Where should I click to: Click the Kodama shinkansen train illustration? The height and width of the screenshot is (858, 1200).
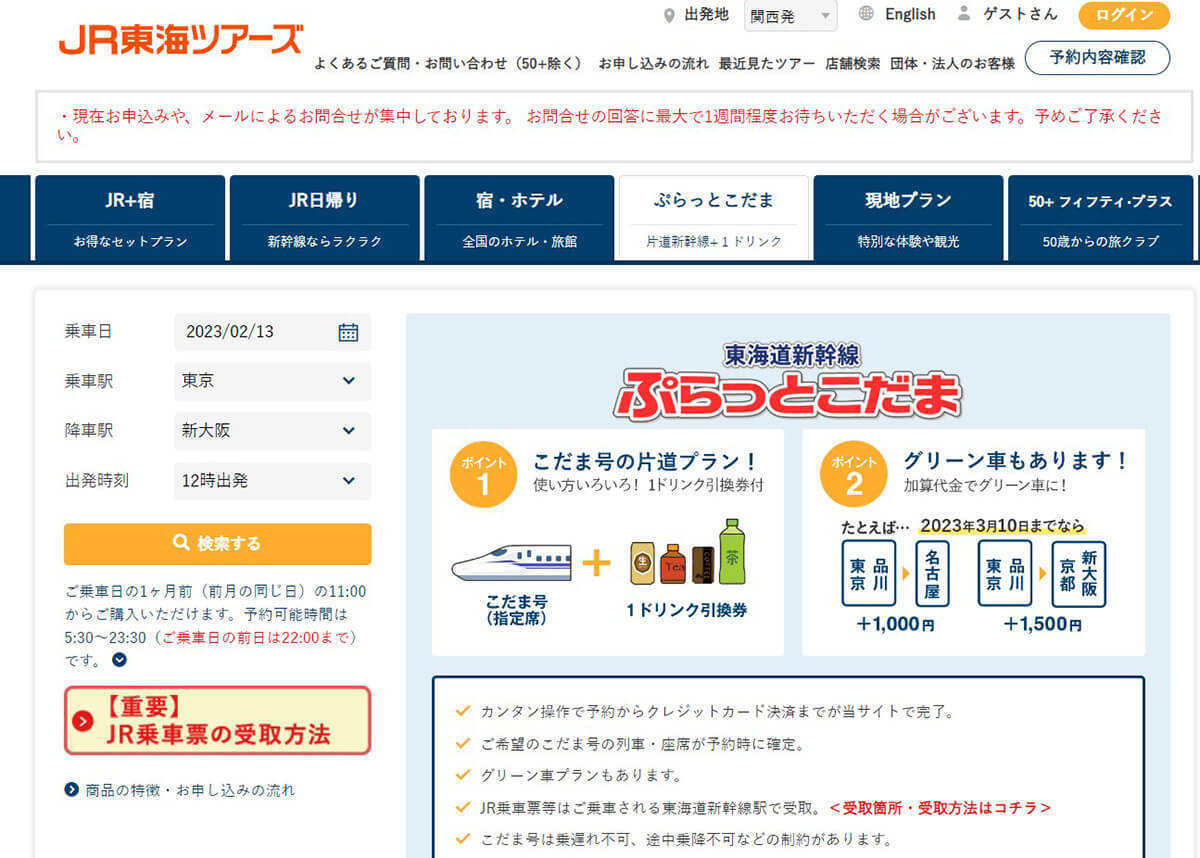[x=511, y=563]
